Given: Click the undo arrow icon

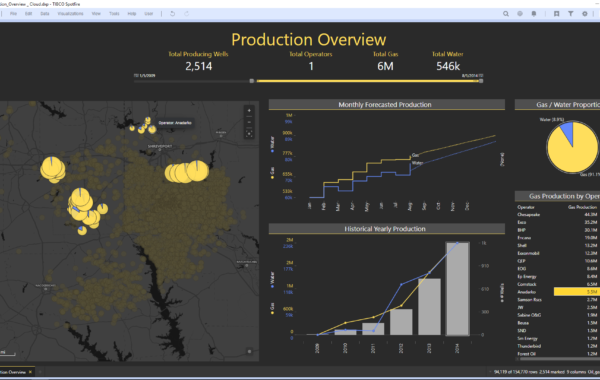Looking at the screenshot, I should coord(173,14).
